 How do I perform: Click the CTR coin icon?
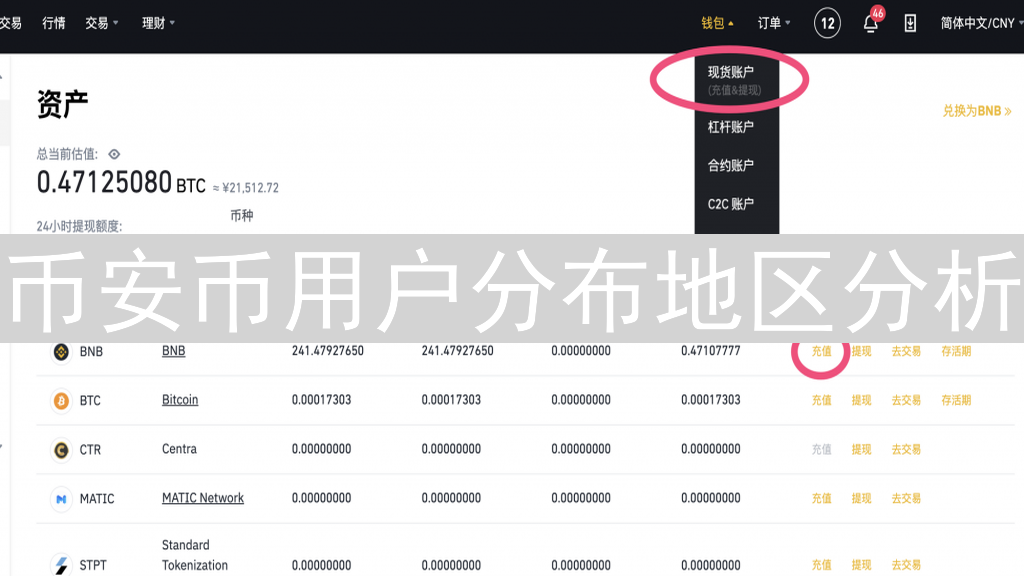(x=61, y=450)
